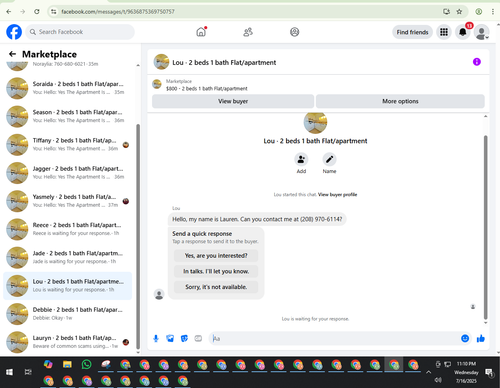Open the Friends icon in top navigation
The width and height of the screenshot is (500, 388).
coord(248,32)
